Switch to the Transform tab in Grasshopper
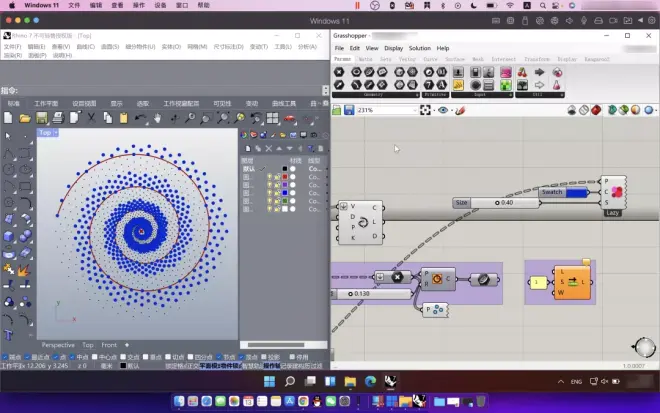 [537, 59]
